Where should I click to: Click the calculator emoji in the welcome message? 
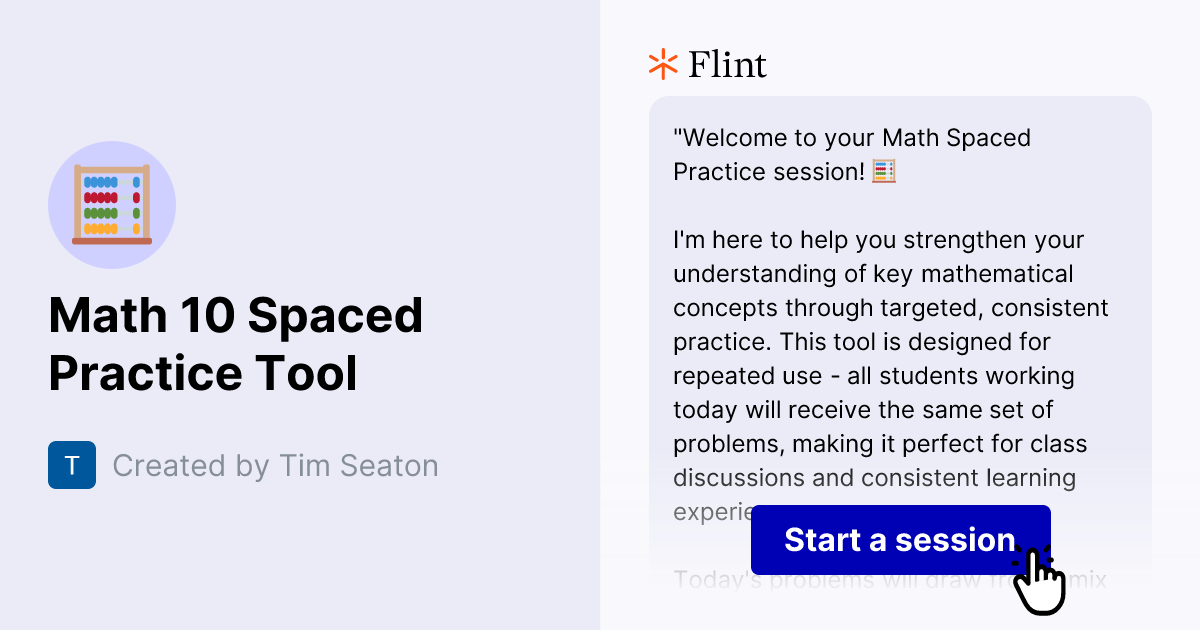pos(883,170)
